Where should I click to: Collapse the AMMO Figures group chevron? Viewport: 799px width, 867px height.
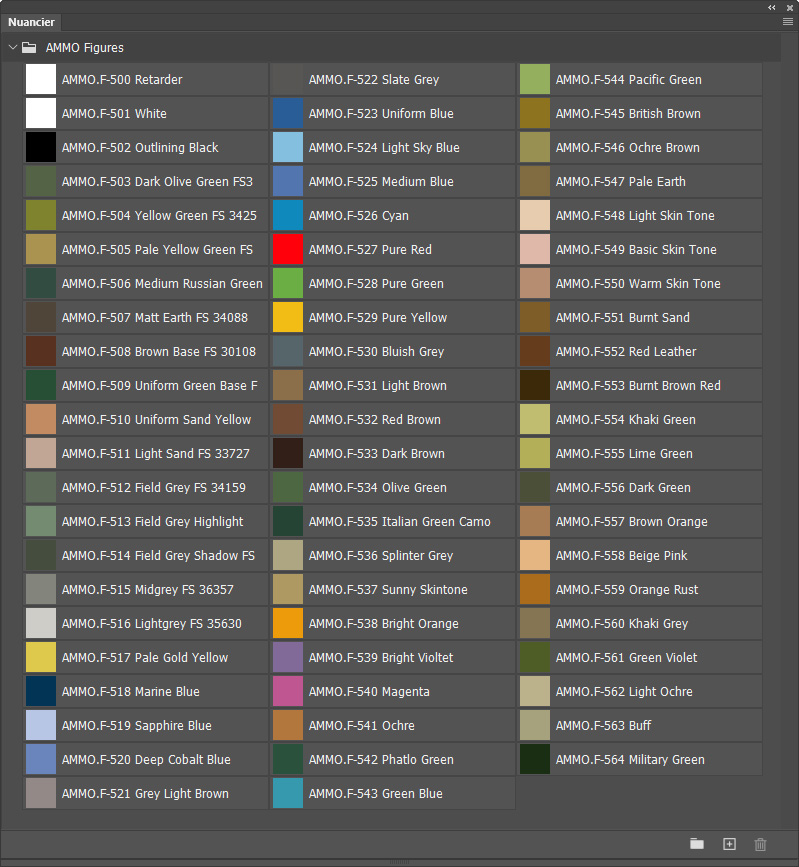pos(13,48)
